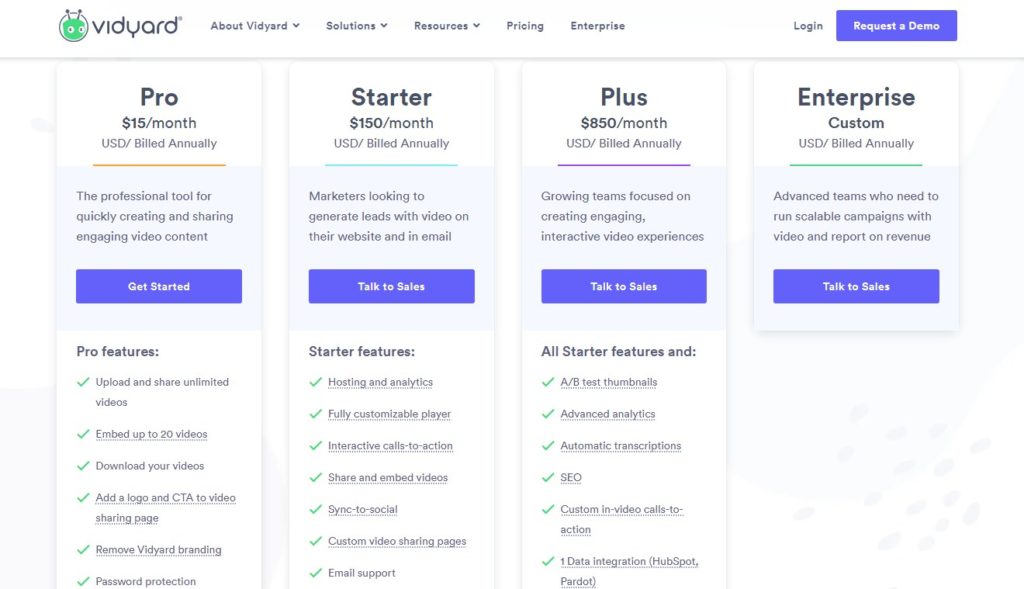The width and height of the screenshot is (1024, 589).
Task: Click the Embed up to 20 videos link
Action: [152, 434]
